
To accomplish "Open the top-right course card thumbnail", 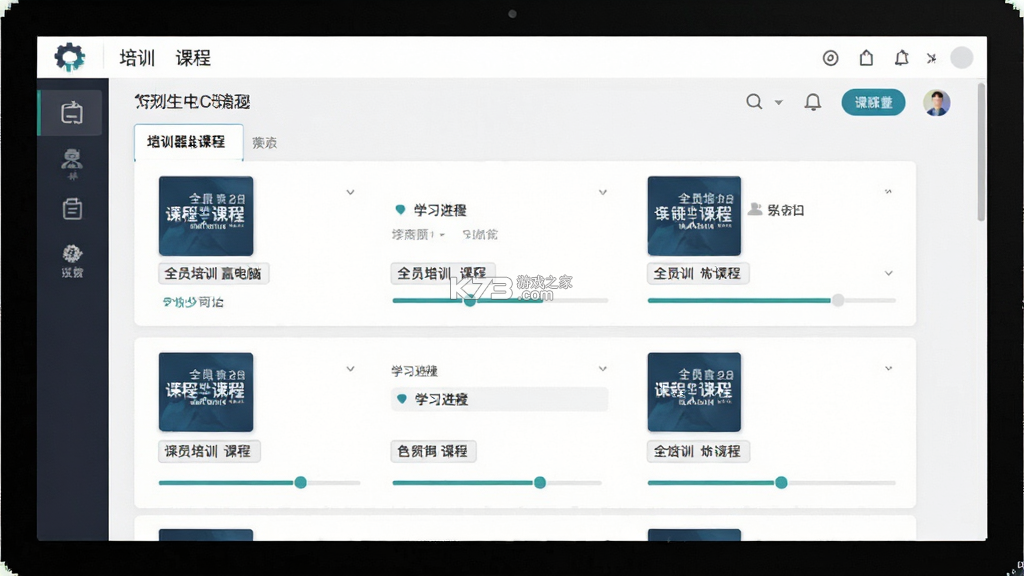I will pyautogui.click(x=694, y=216).
